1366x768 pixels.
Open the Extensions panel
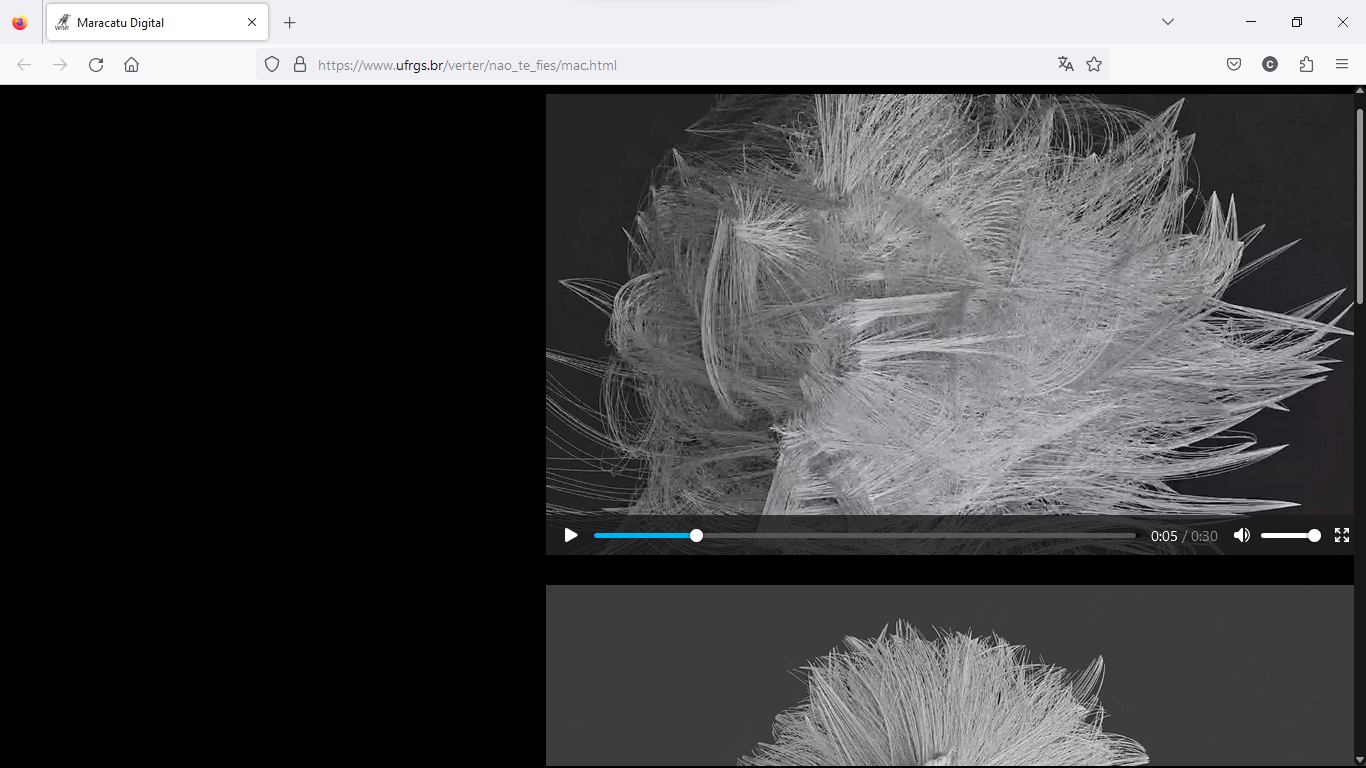tap(1306, 65)
